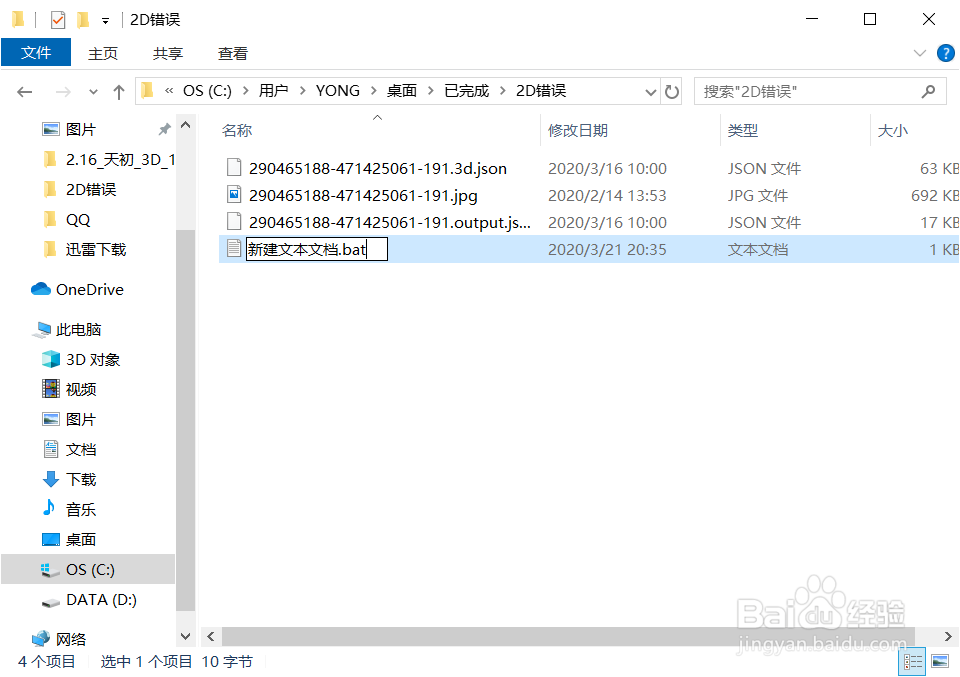Viewport: 960px width, 677px height.
Task: Switch to the 共享 ribbon tab
Action: pyautogui.click(x=168, y=53)
